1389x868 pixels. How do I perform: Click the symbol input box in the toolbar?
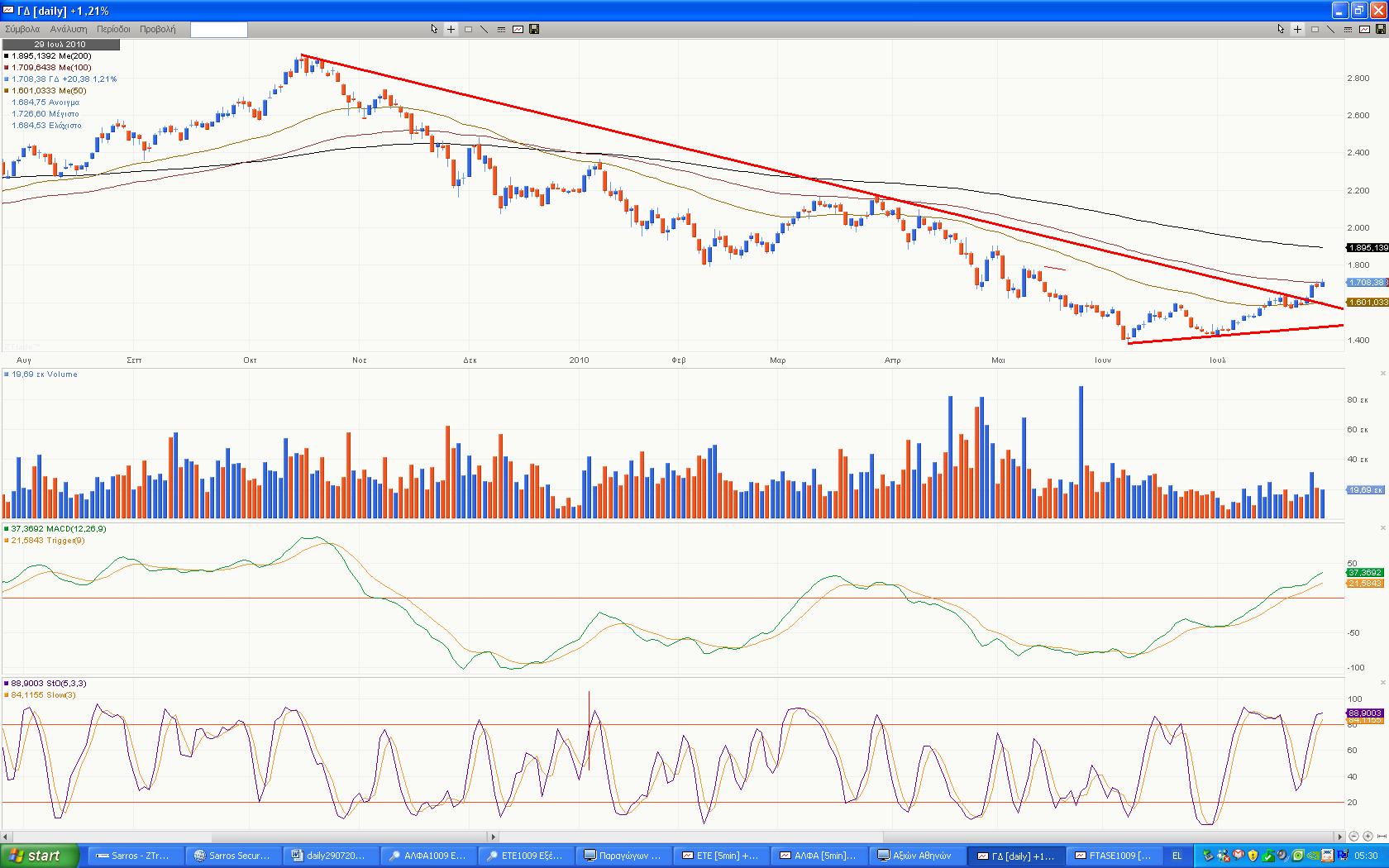click(218, 30)
